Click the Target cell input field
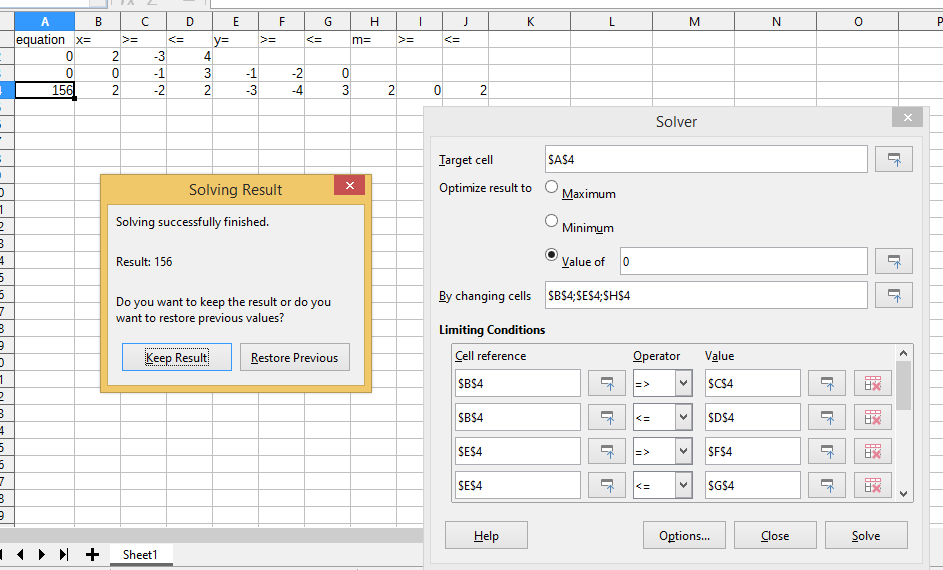The width and height of the screenshot is (943, 570). click(705, 159)
